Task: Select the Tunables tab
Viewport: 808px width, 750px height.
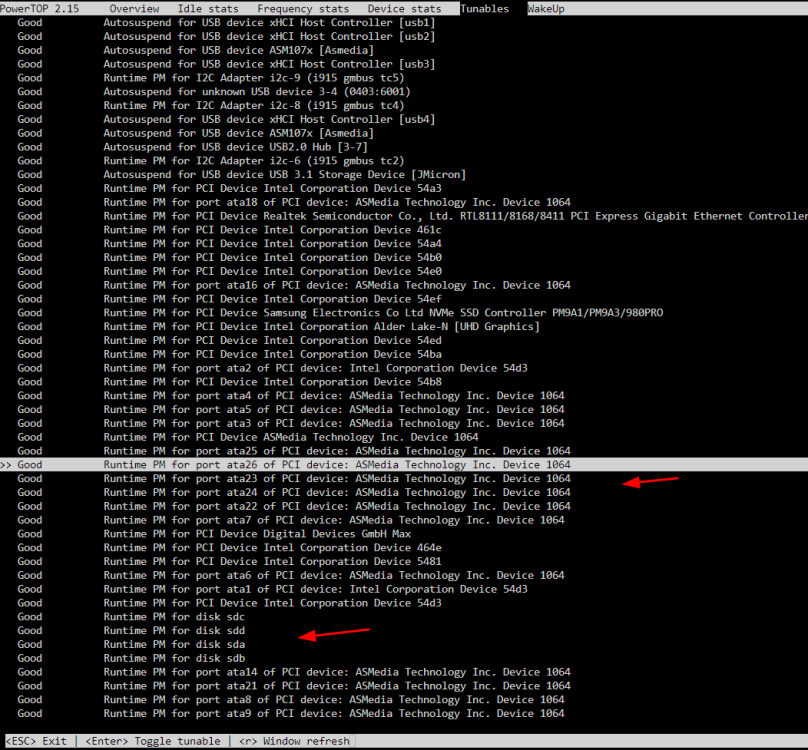Action: click(484, 9)
